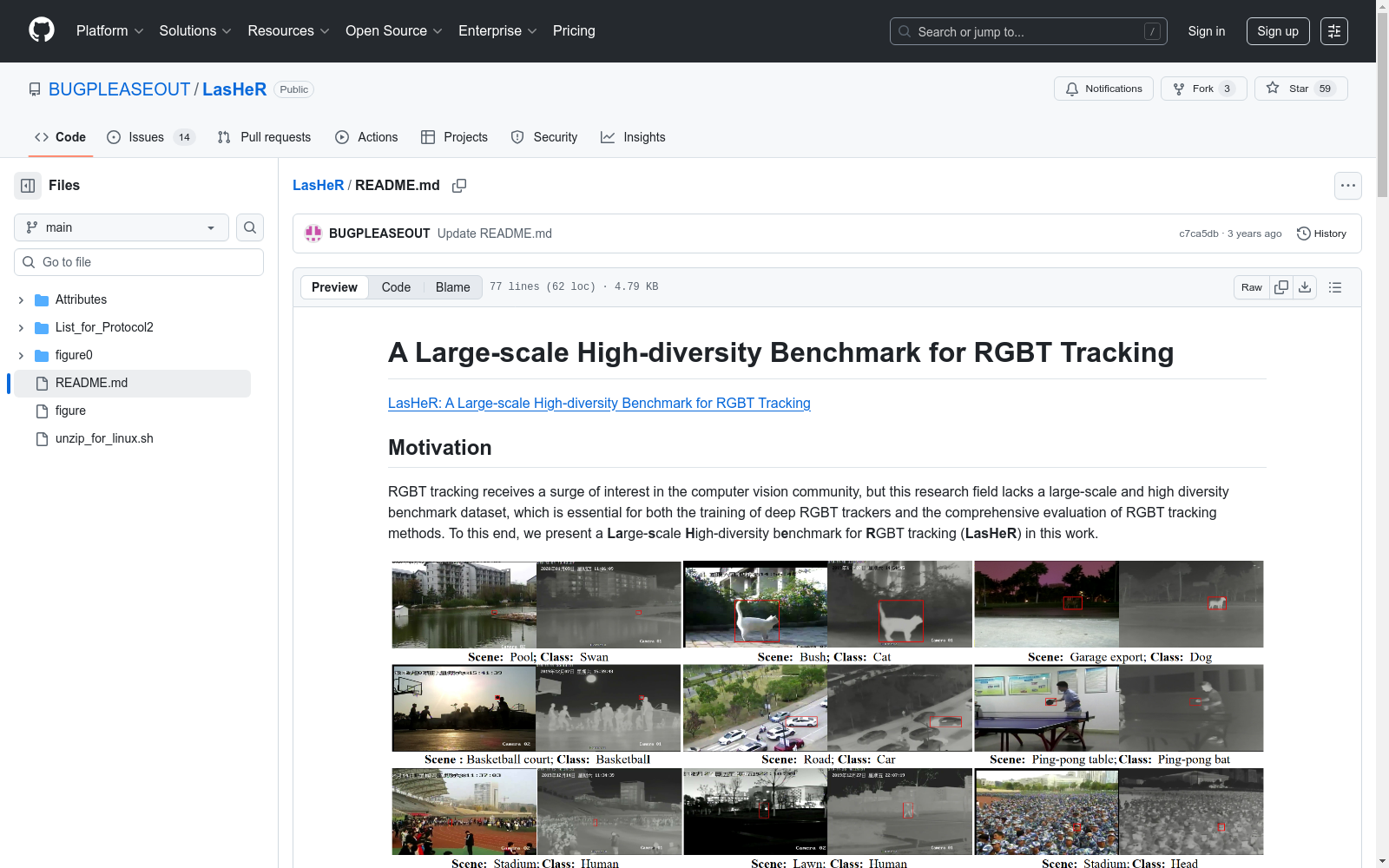
Task: Expand the Attributes folder
Action: [x=21, y=300]
